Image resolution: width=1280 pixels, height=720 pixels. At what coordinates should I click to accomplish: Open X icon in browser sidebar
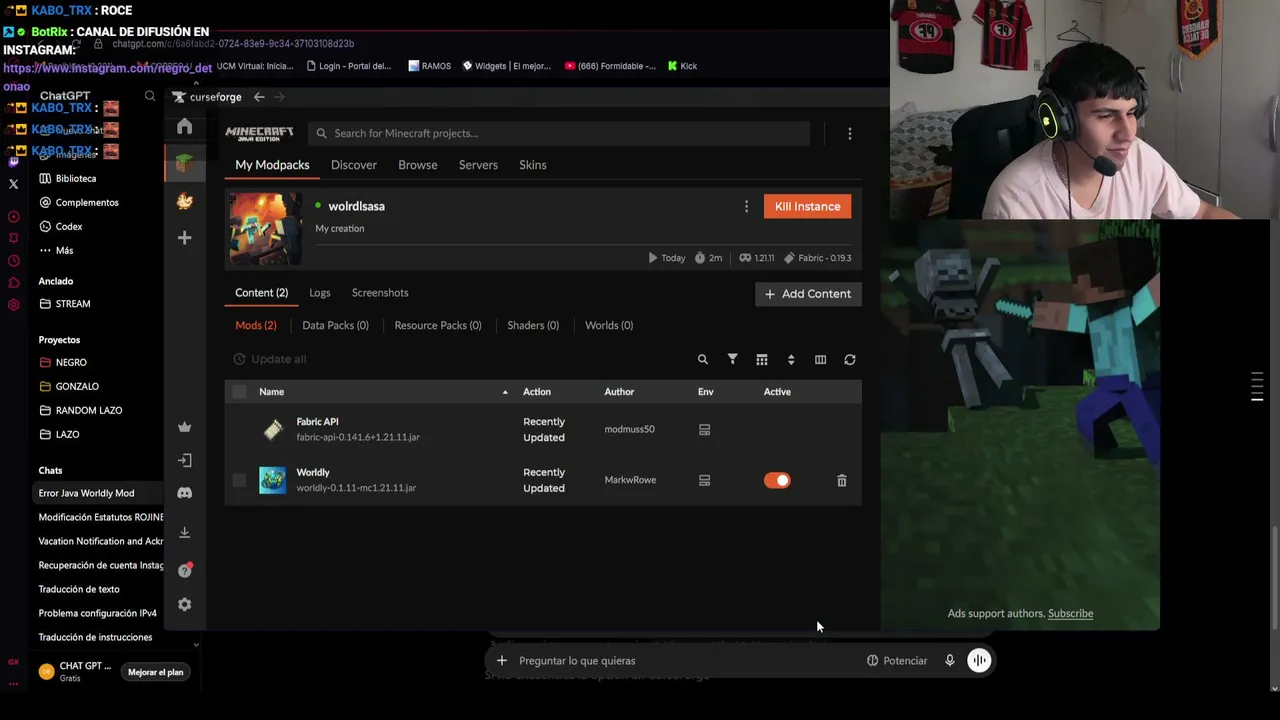point(13,184)
